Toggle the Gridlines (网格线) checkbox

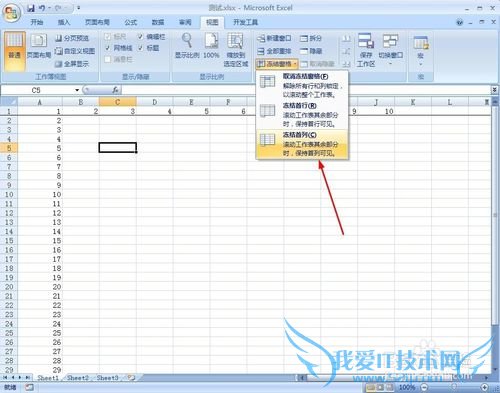coord(107,48)
